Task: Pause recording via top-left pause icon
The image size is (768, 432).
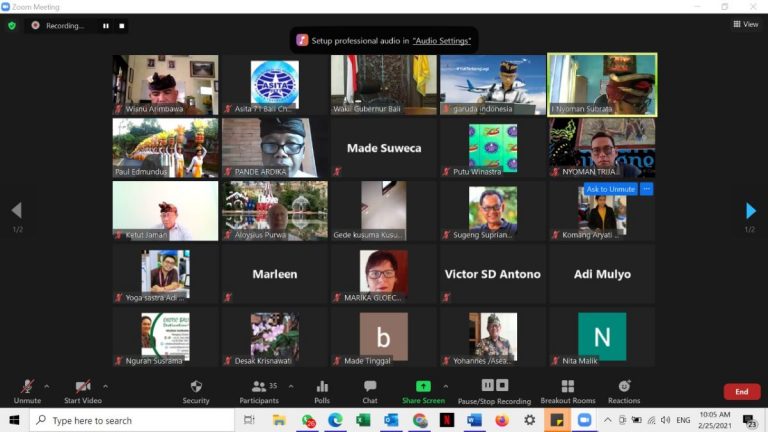Action: point(106,26)
